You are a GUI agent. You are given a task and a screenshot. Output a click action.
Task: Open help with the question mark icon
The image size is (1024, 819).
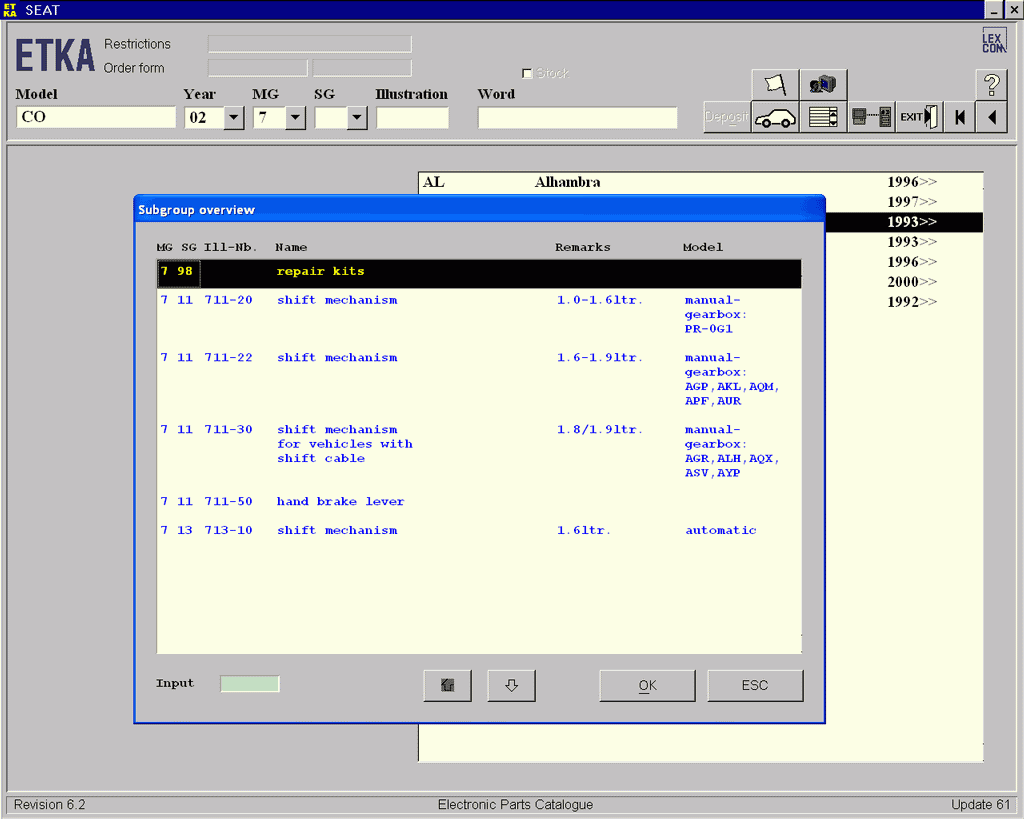point(991,85)
